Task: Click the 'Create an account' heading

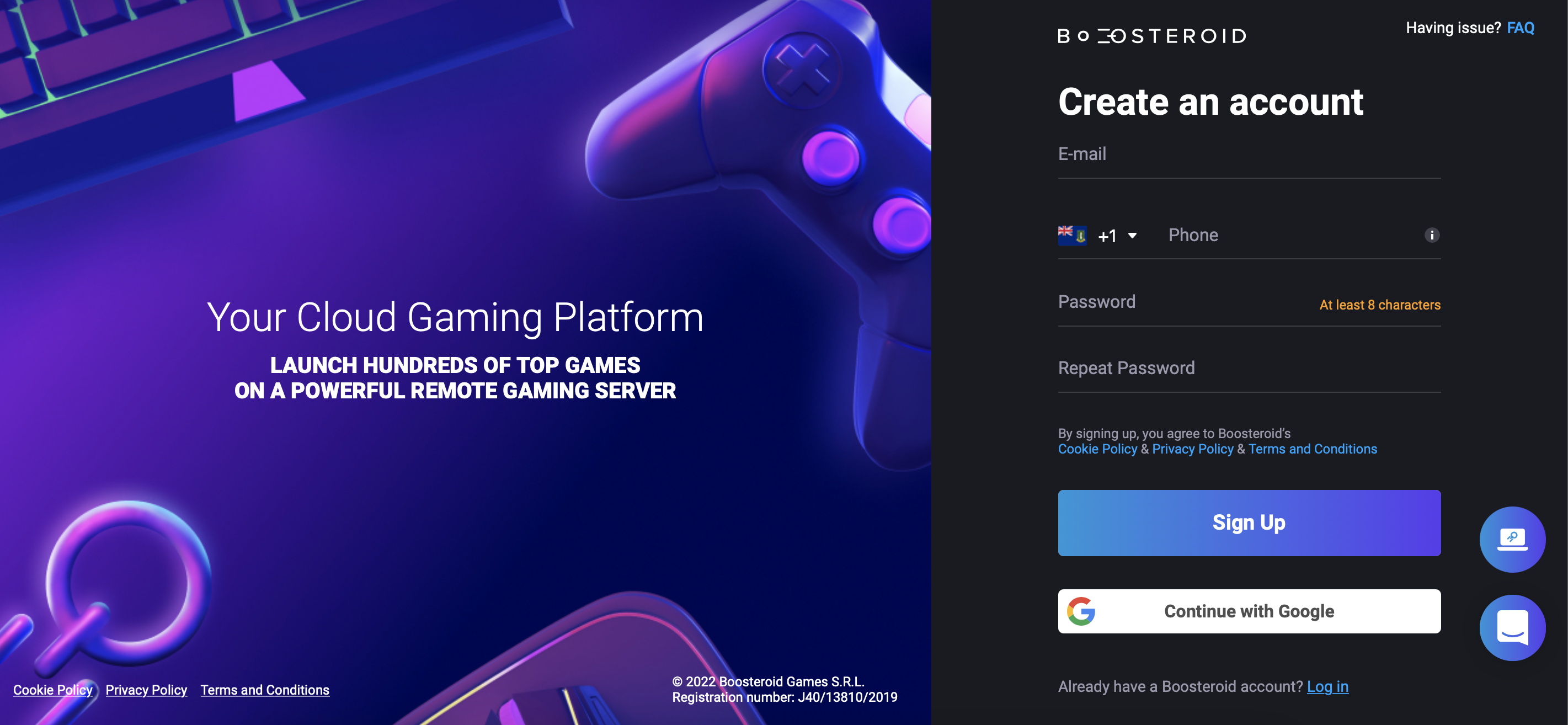Action: click(x=1210, y=101)
